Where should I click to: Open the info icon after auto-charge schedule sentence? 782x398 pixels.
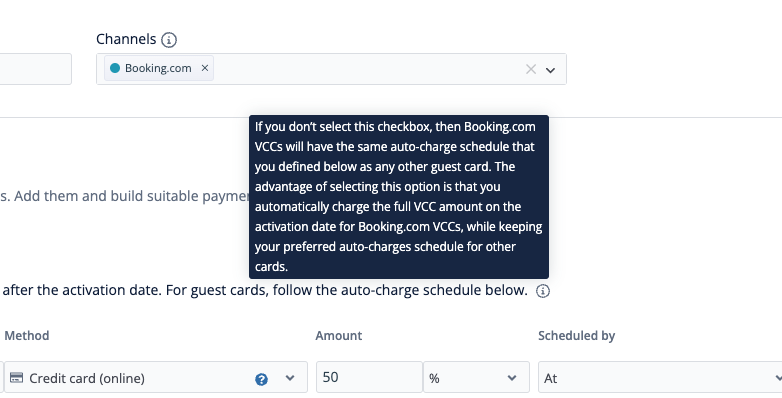(x=543, y=291)
